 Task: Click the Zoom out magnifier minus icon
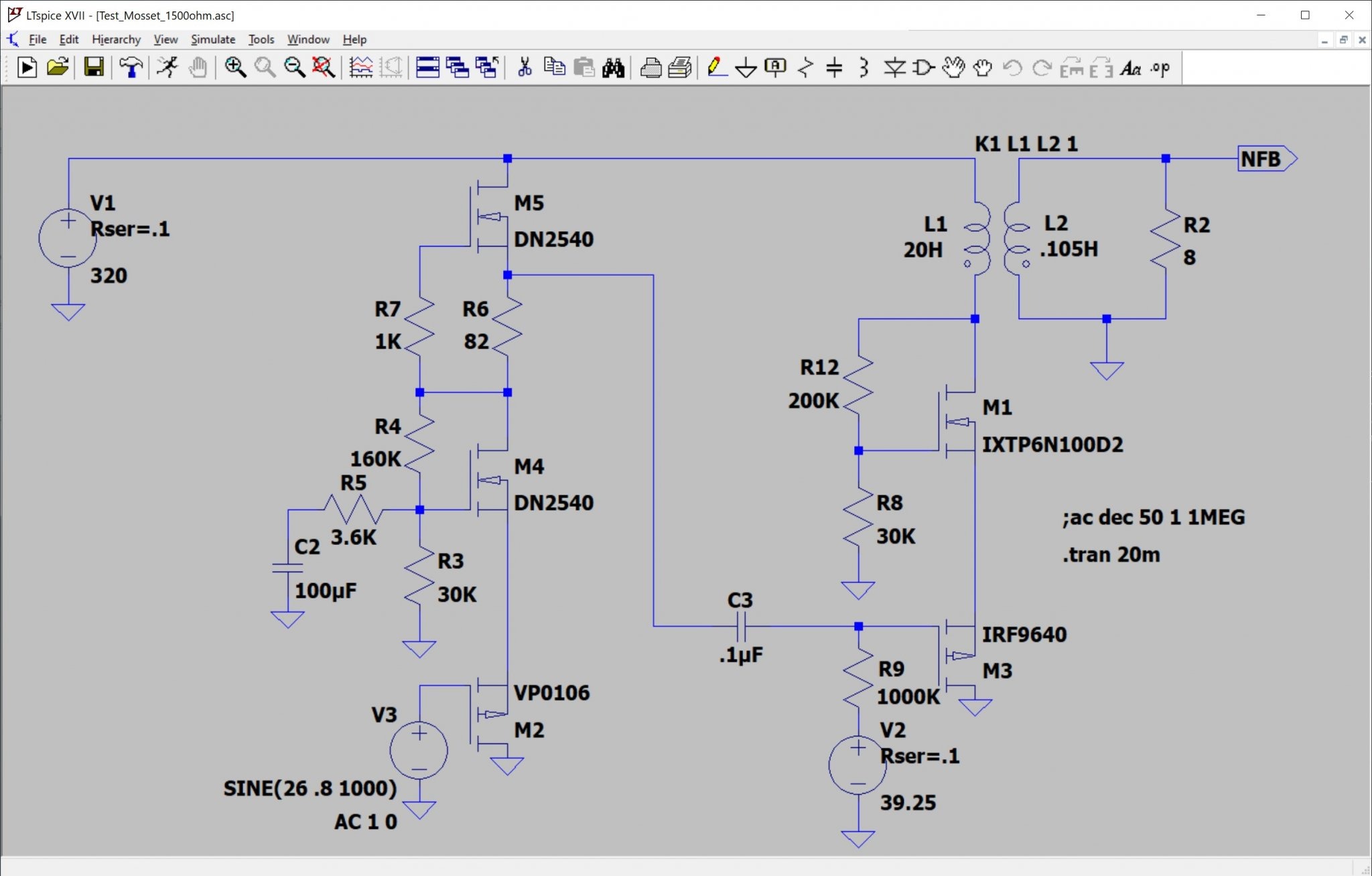(x=294, y=68)
